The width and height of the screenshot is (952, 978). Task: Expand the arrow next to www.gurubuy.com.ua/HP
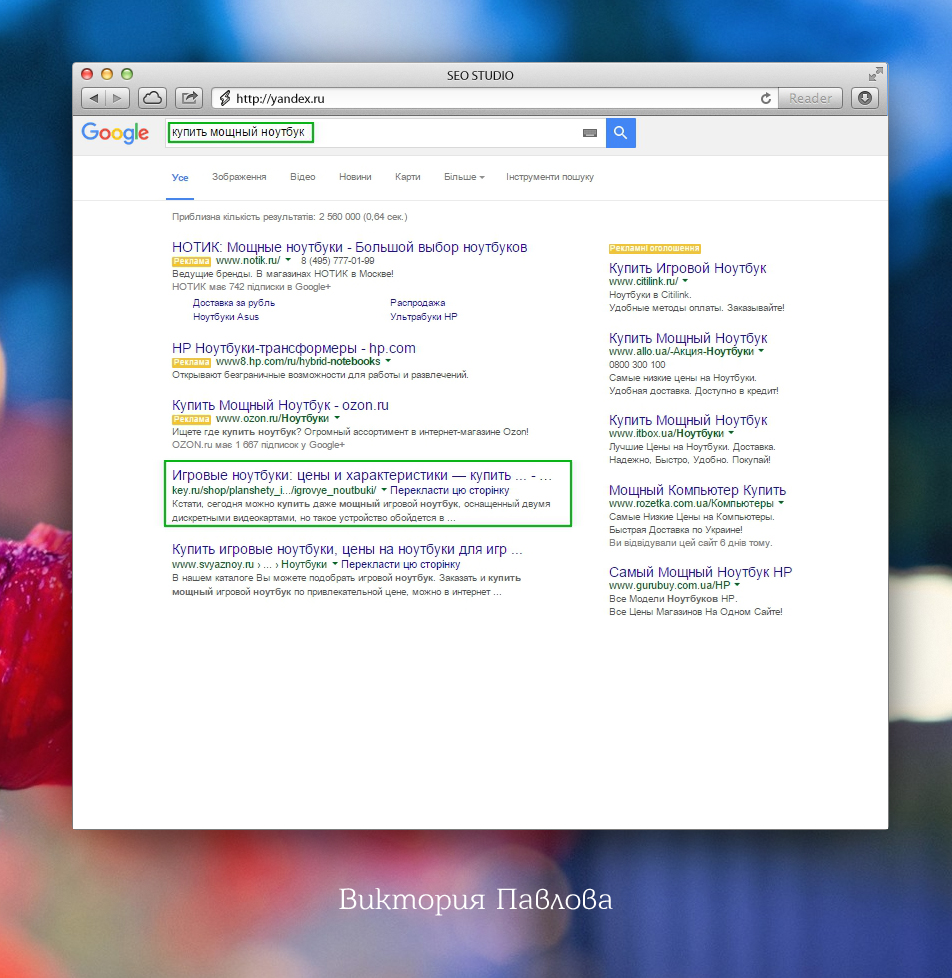pos(737,585)
